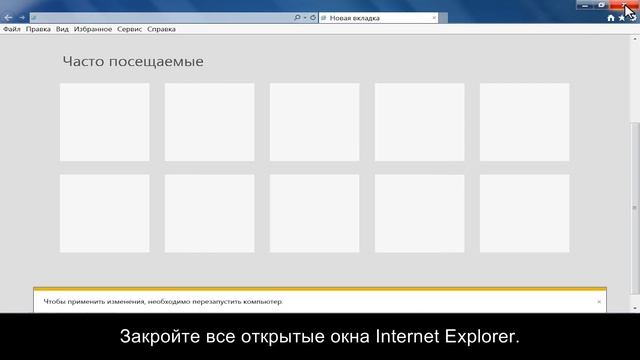Minimize the Internet Explorer window
The image size is (640, 360).
585,5
